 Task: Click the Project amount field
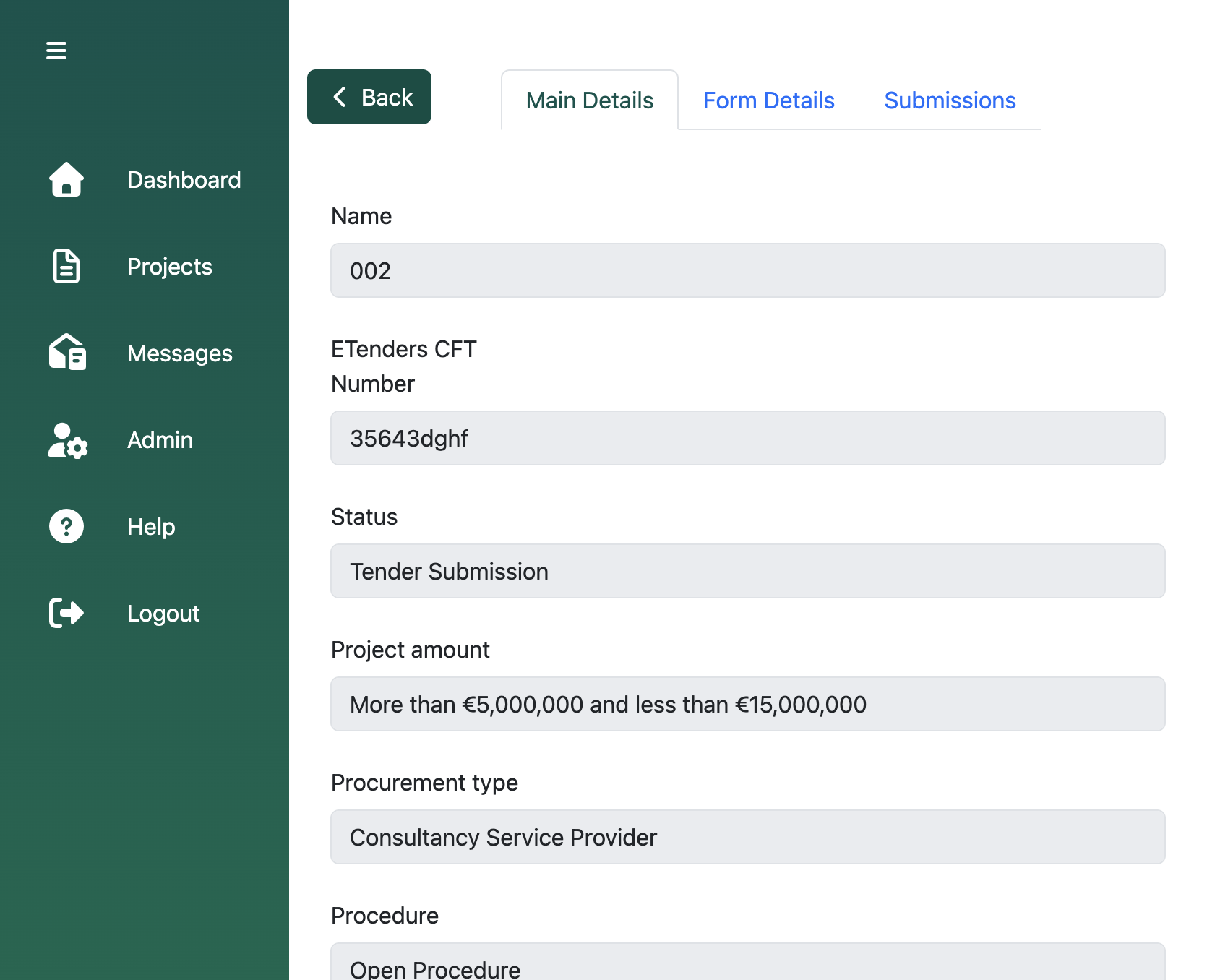point(748,704)
